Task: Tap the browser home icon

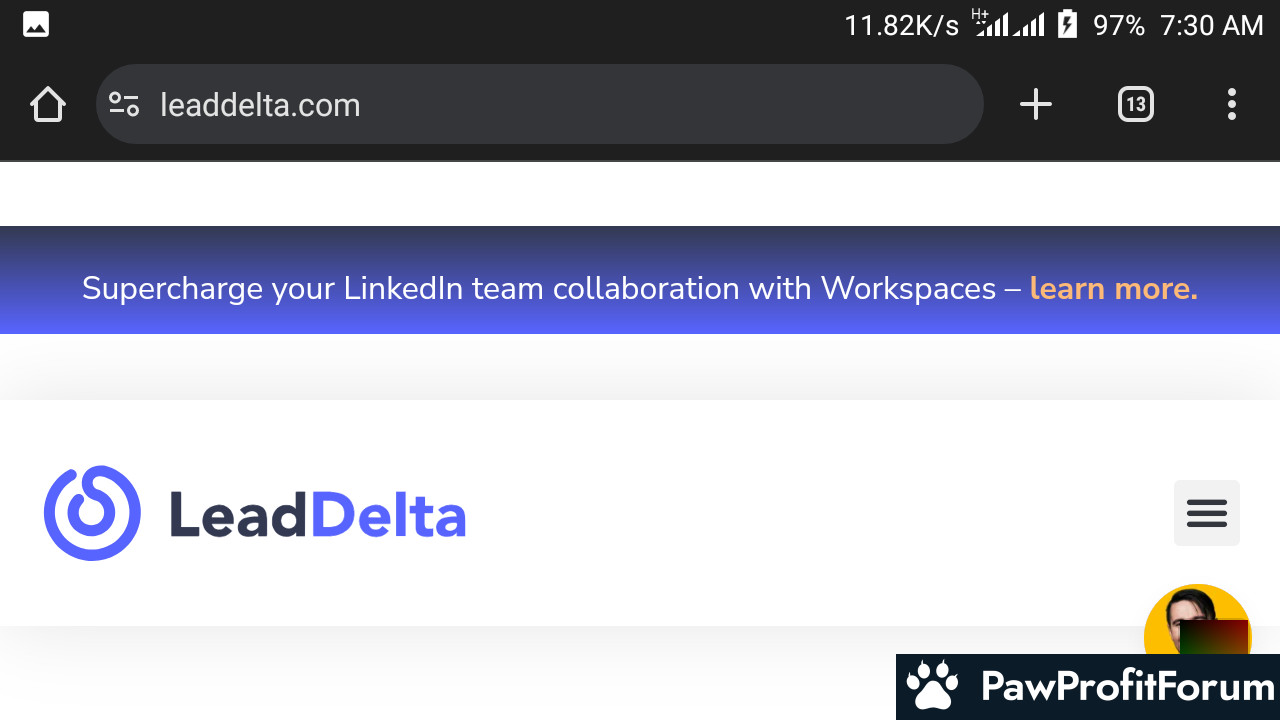Action: click(x=48, y=104)
